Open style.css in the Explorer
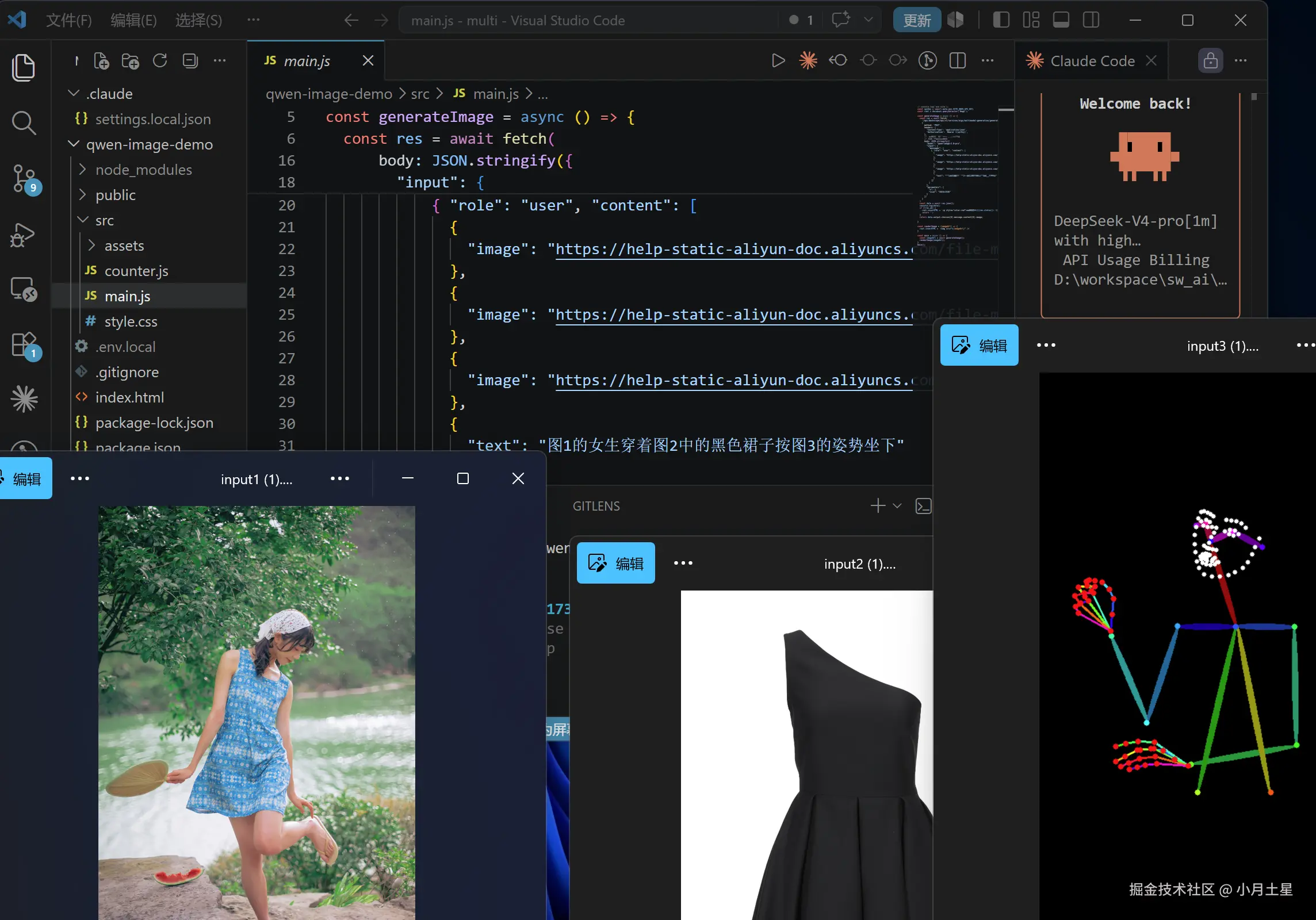Screen dimensions: 1316x920 point(149,321)
